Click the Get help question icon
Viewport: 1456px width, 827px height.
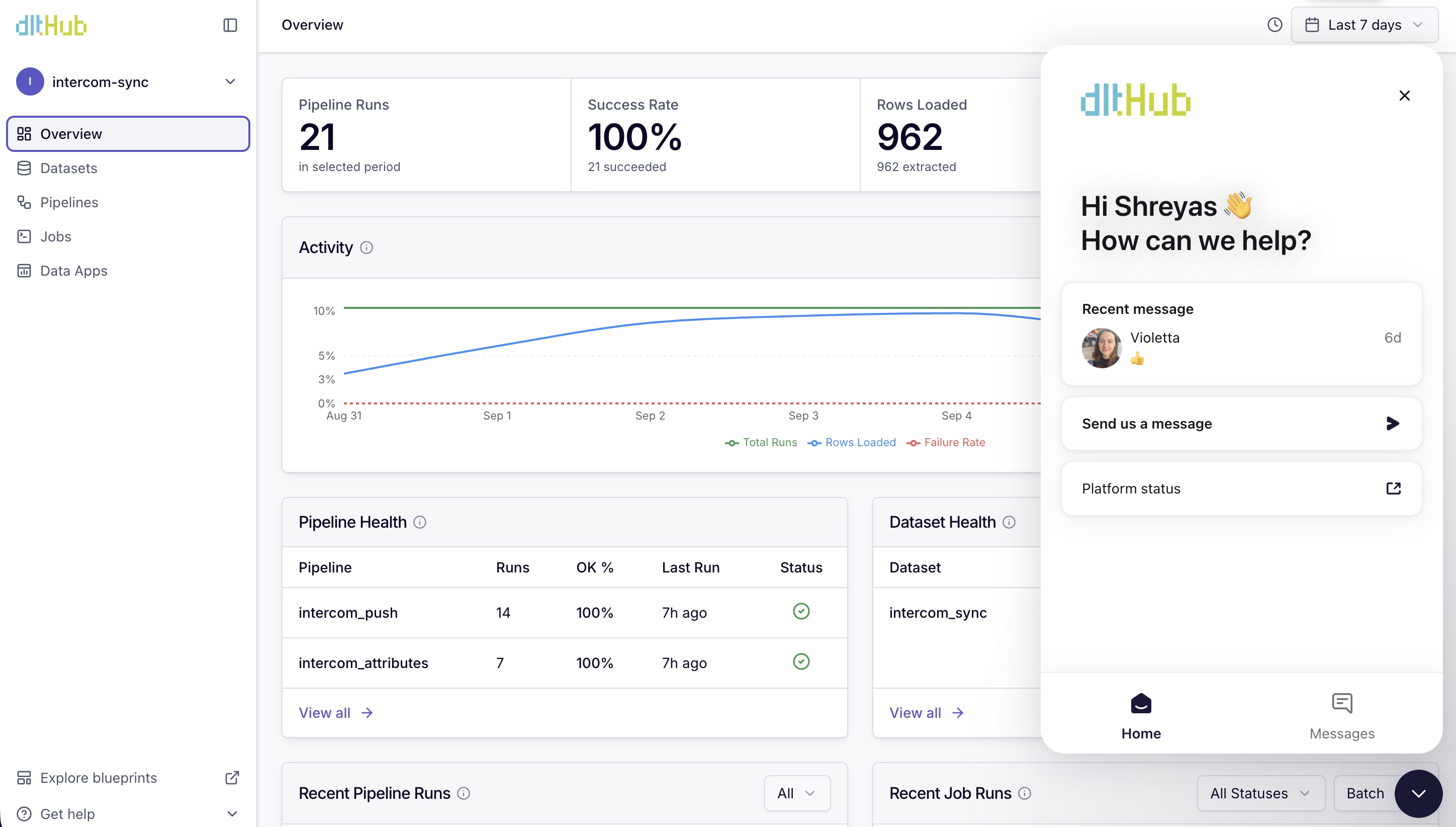24,814
